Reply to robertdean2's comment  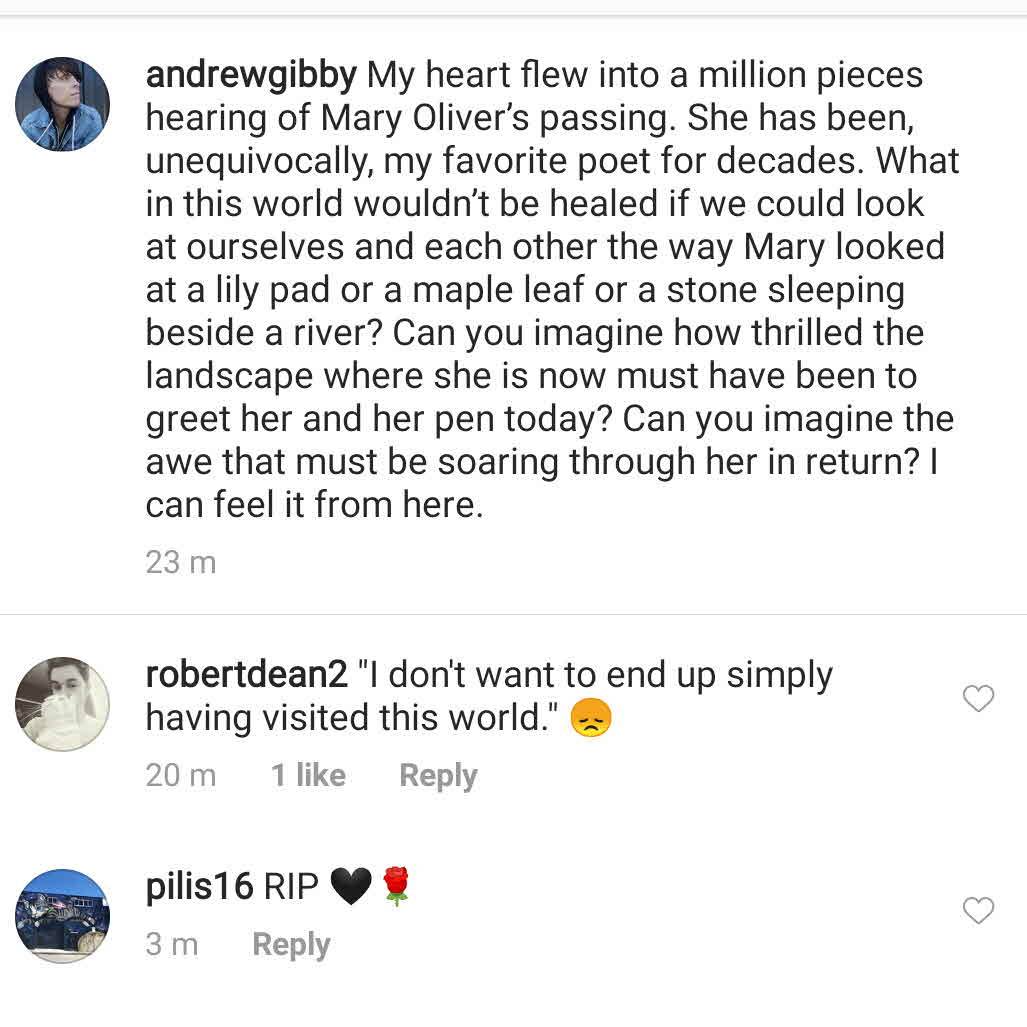click(438, 776)
